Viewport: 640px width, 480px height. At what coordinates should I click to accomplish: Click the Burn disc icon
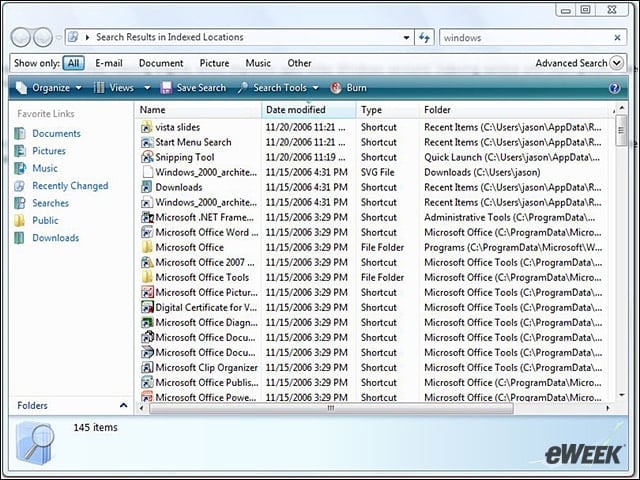pos(336,88)
